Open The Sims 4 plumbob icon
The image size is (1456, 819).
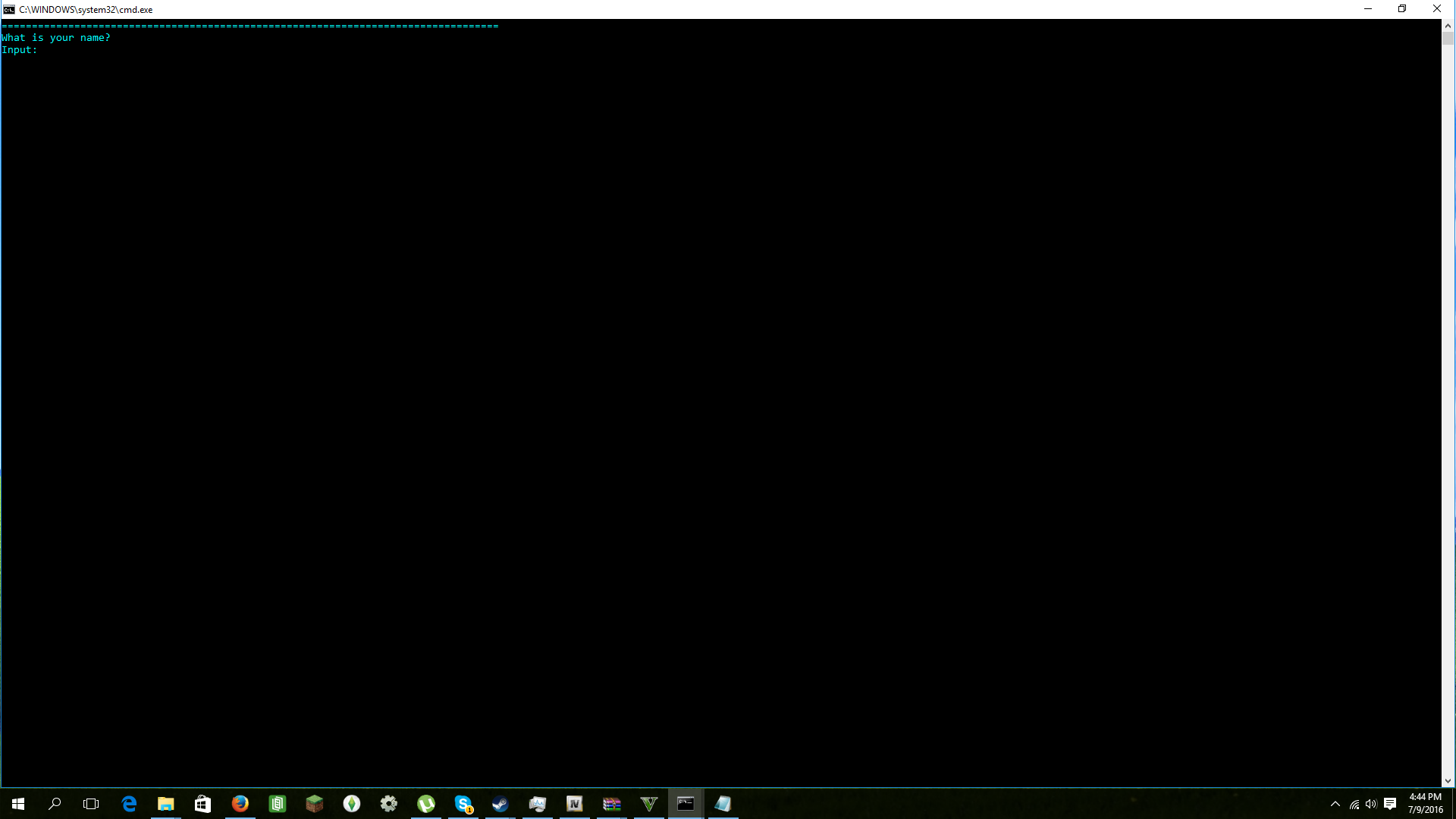coord(352,804)
